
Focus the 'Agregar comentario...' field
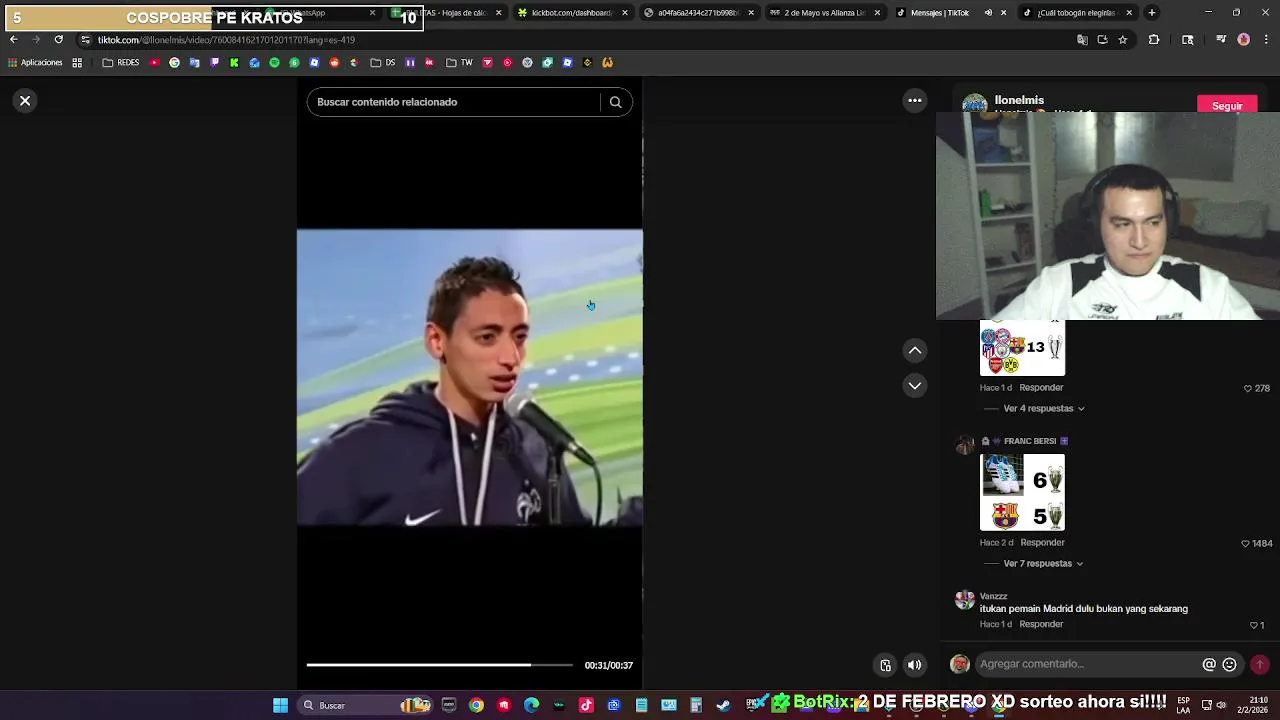(1088, 664)
